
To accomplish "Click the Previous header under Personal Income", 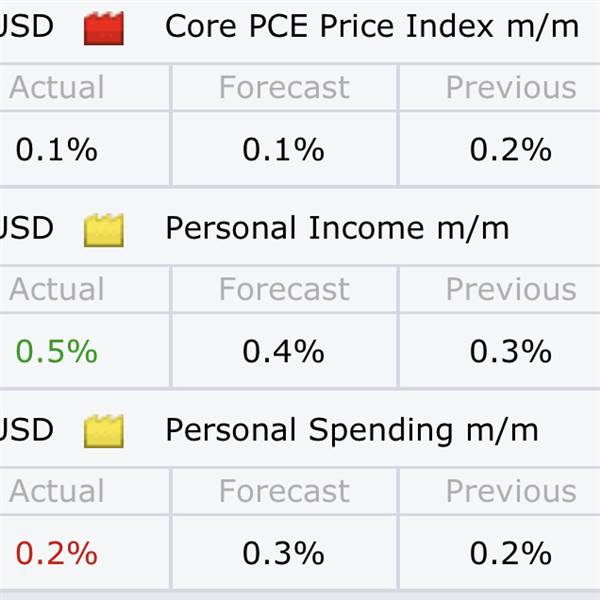I will tap(511, 289).
